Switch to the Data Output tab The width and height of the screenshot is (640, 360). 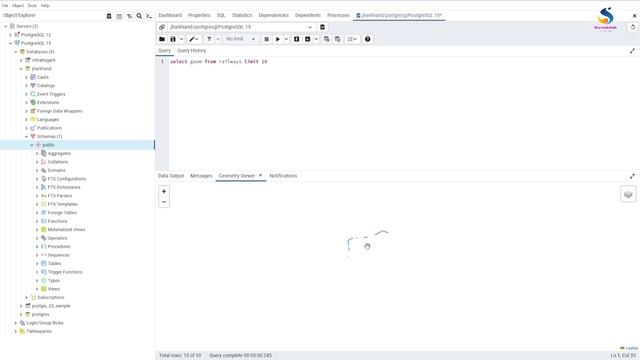point(171,176)
